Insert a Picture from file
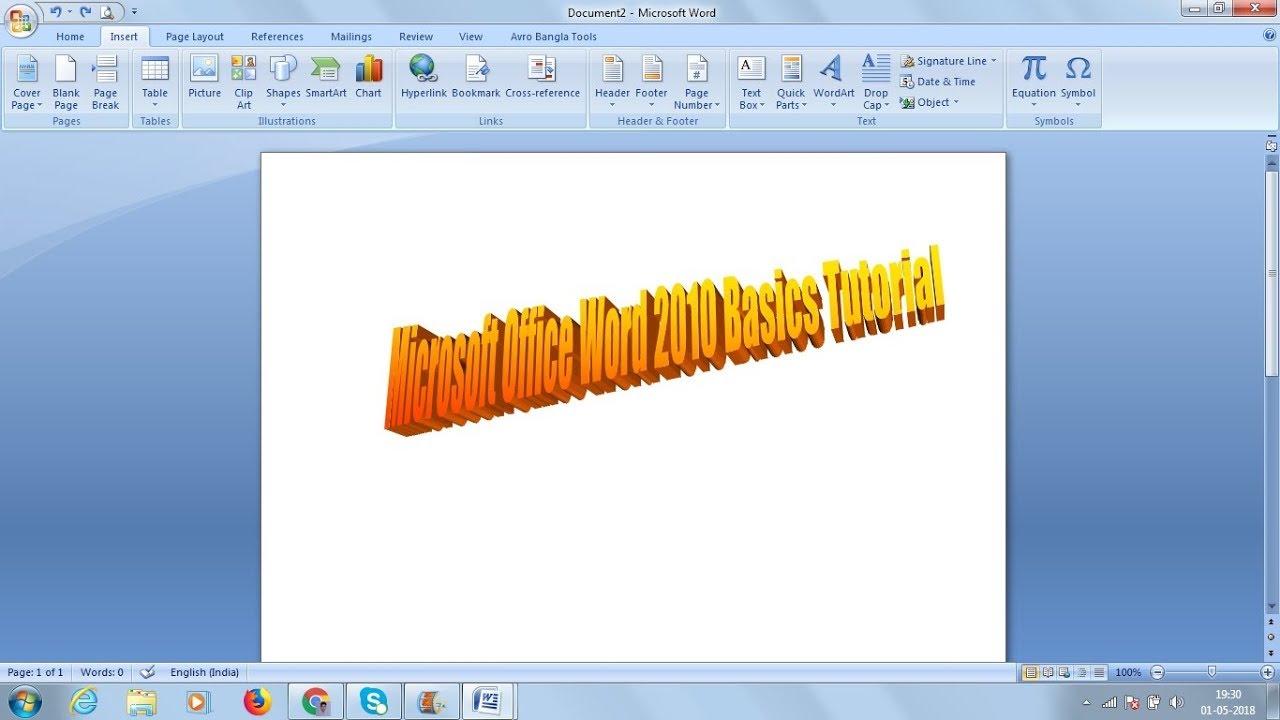Image resolution: width=1280 pixels, height=720 pixels. (204, 77)
